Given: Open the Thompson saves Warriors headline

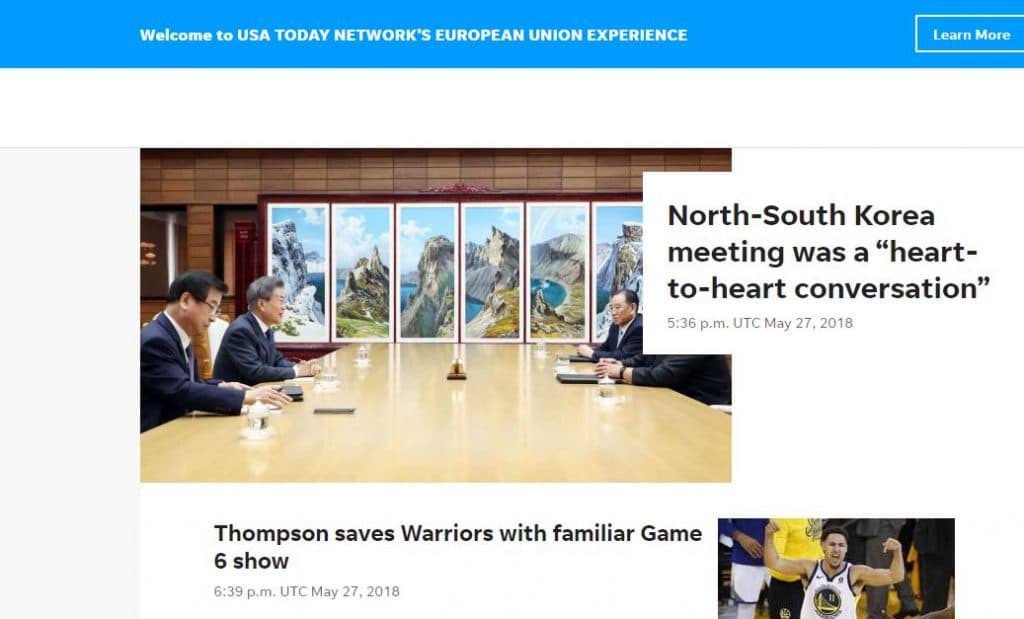Looking at the screenshot, I should click(458, 547).
